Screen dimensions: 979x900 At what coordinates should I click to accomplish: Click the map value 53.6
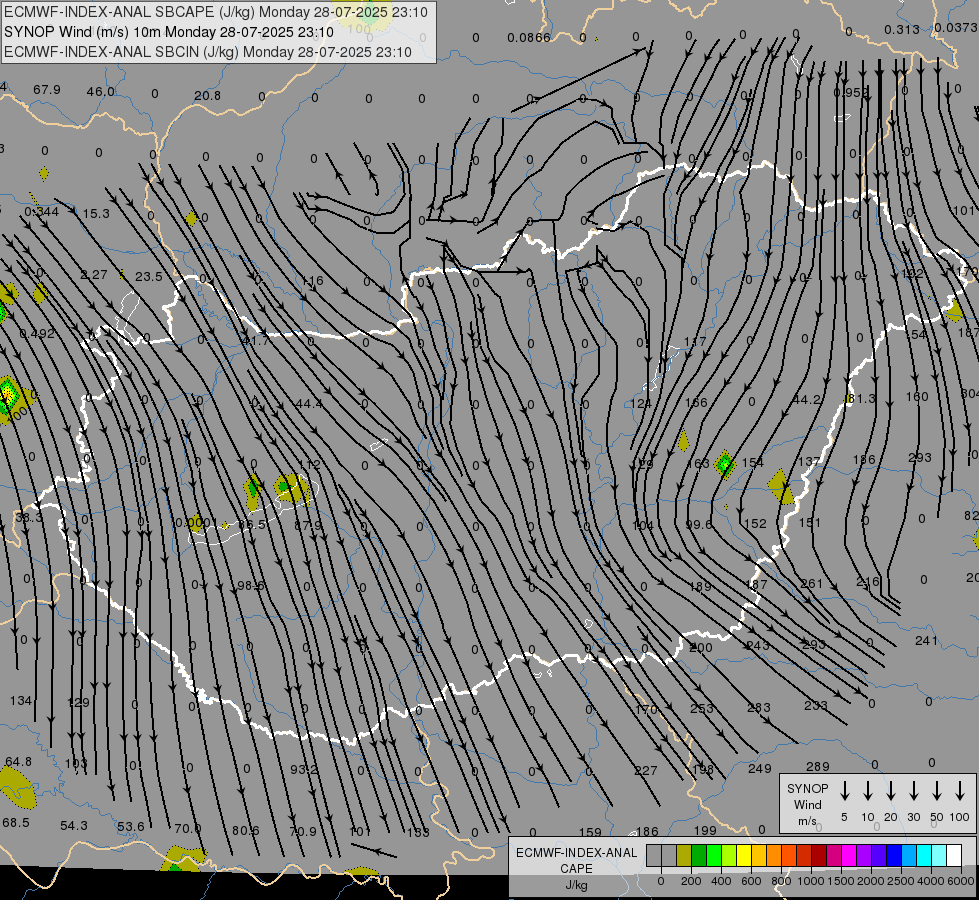130,827
